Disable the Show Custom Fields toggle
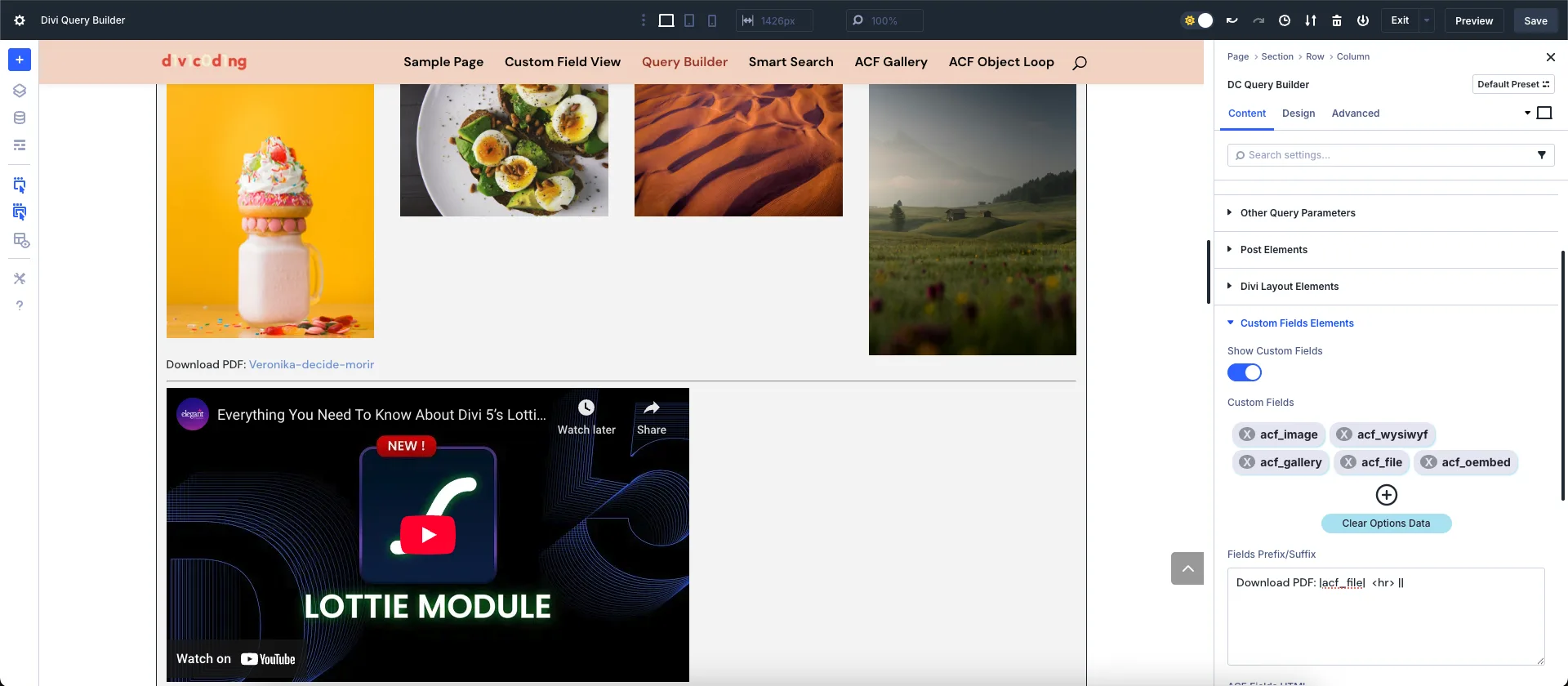Screen dimensions: 1568x686 pyautogui.click(x=1244, y=372)
